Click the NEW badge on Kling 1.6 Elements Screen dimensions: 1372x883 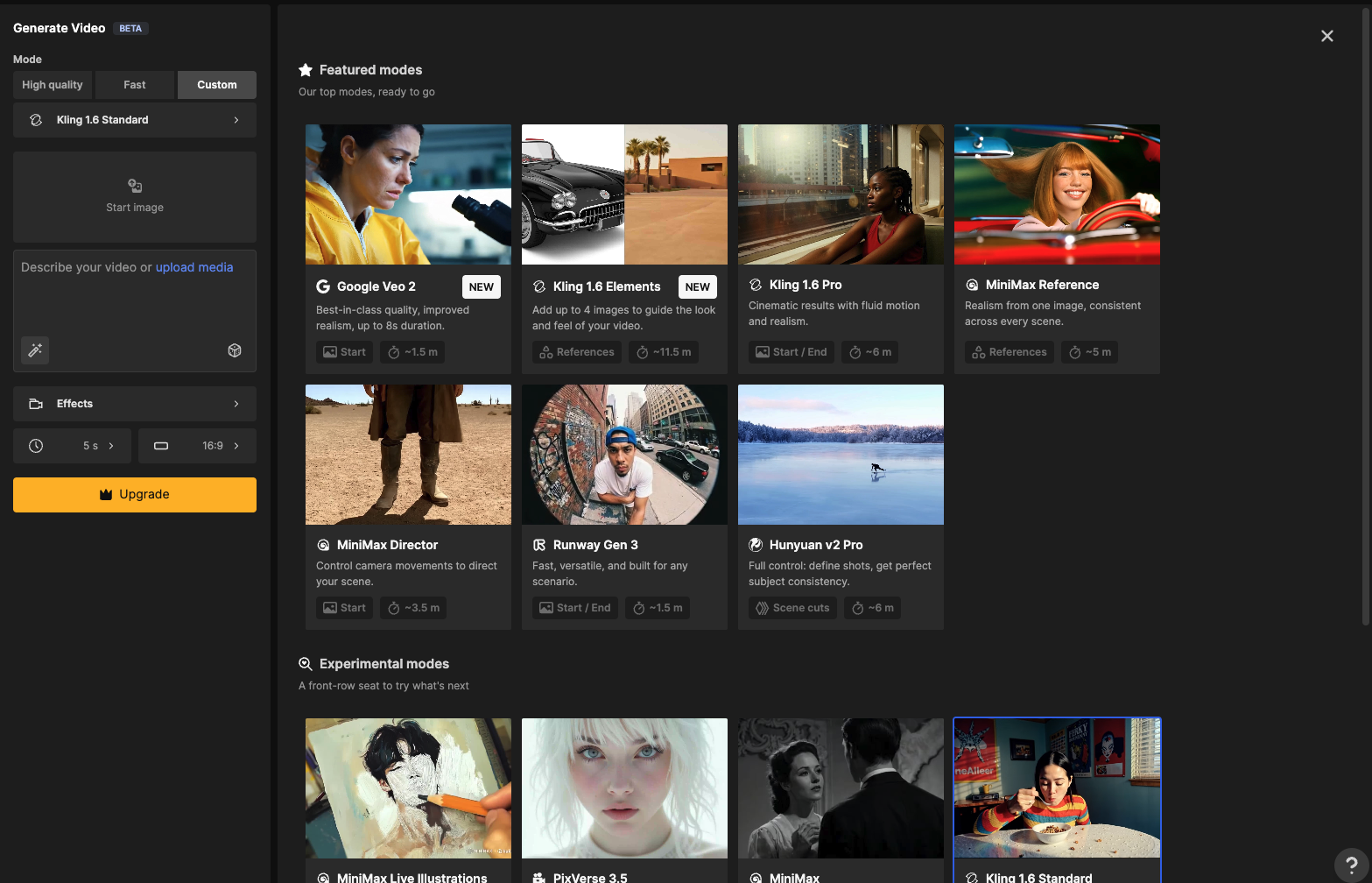698,287
